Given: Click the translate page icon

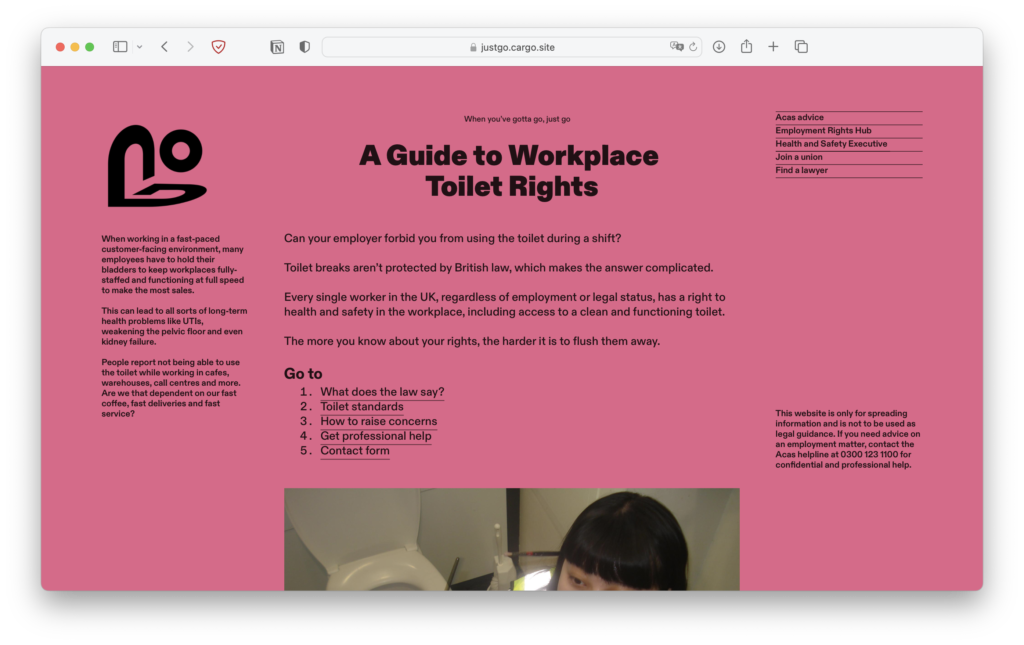Looking at the screenshot, I should pyautogui.click(x=677, y=46).
